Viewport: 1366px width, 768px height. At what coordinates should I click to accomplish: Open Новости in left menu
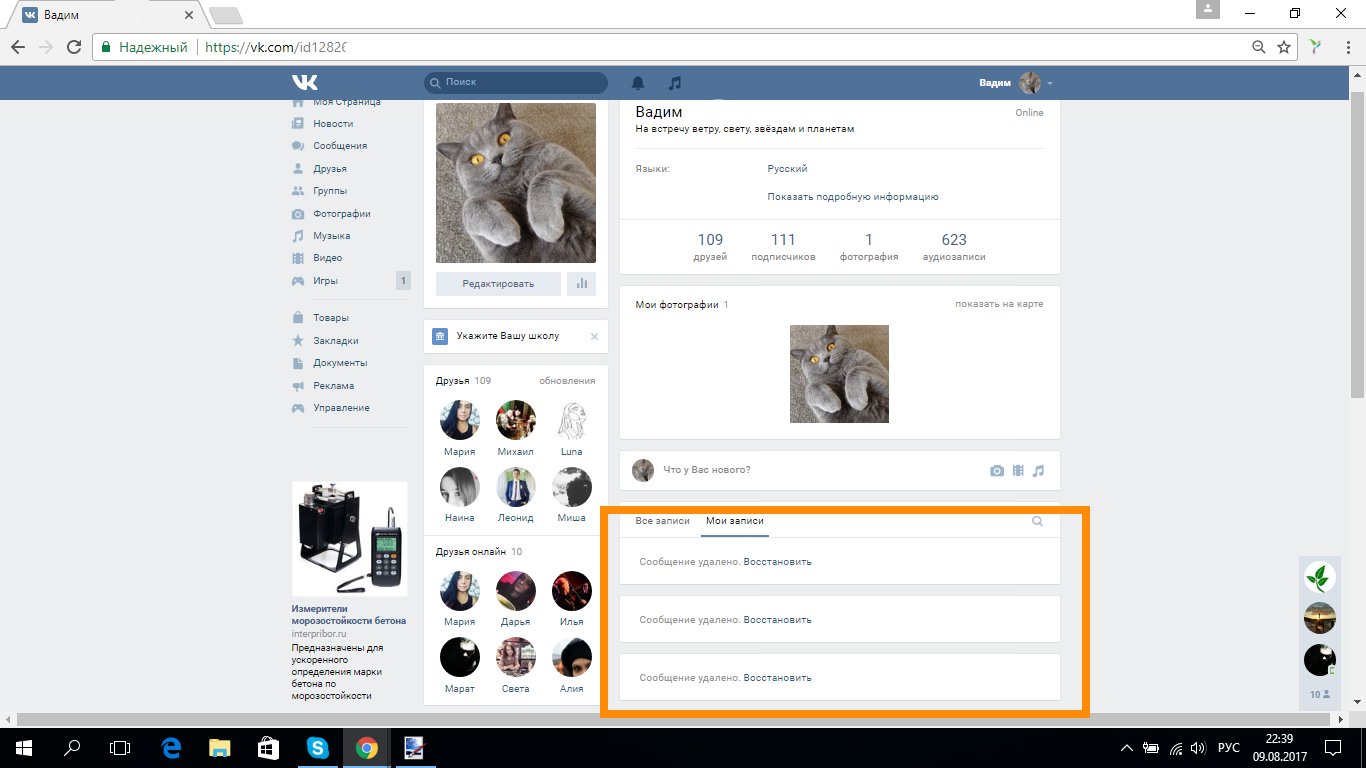coord(332,124)
